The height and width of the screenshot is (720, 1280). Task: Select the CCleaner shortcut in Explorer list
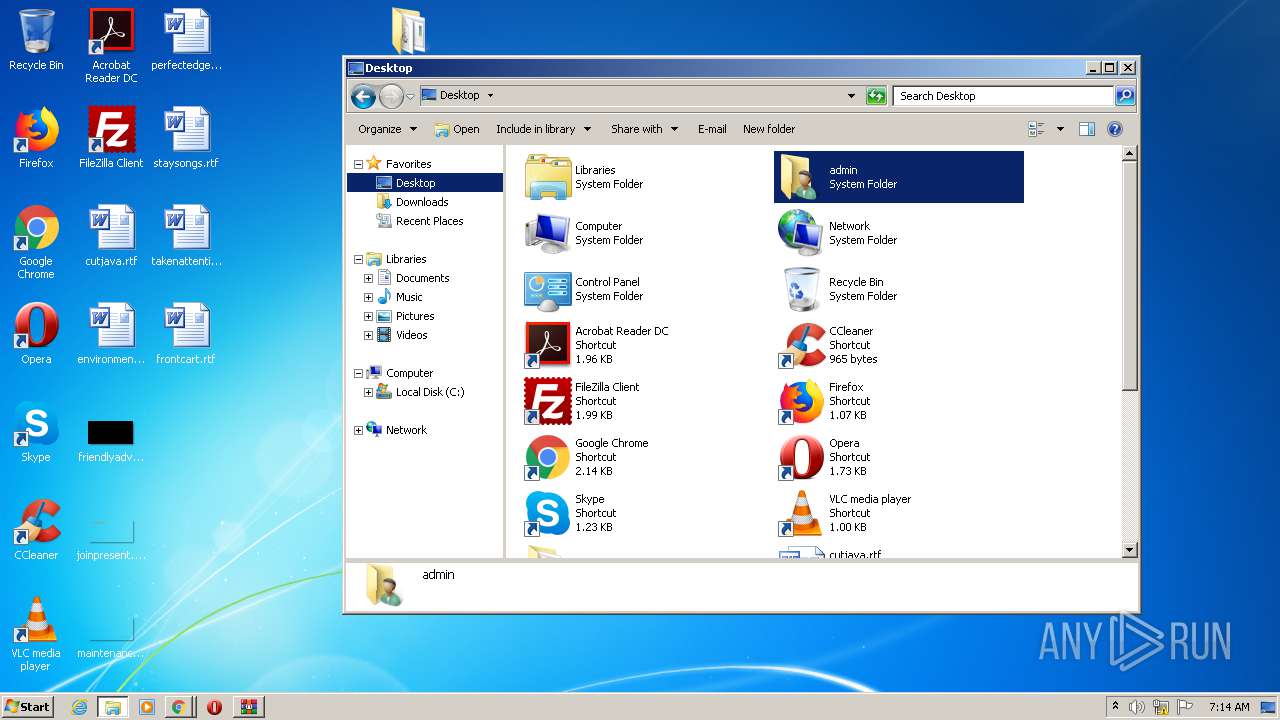[801, 345]
